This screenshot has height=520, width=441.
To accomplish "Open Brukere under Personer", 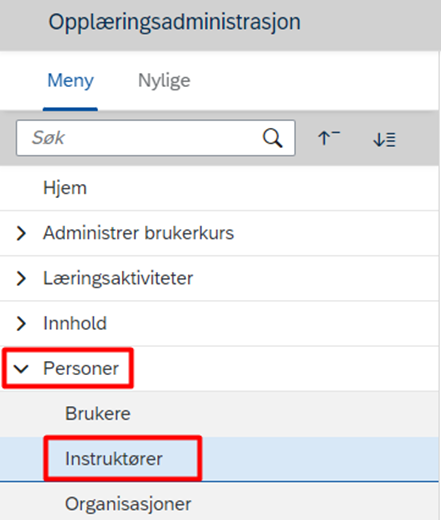I will [219, 414].
